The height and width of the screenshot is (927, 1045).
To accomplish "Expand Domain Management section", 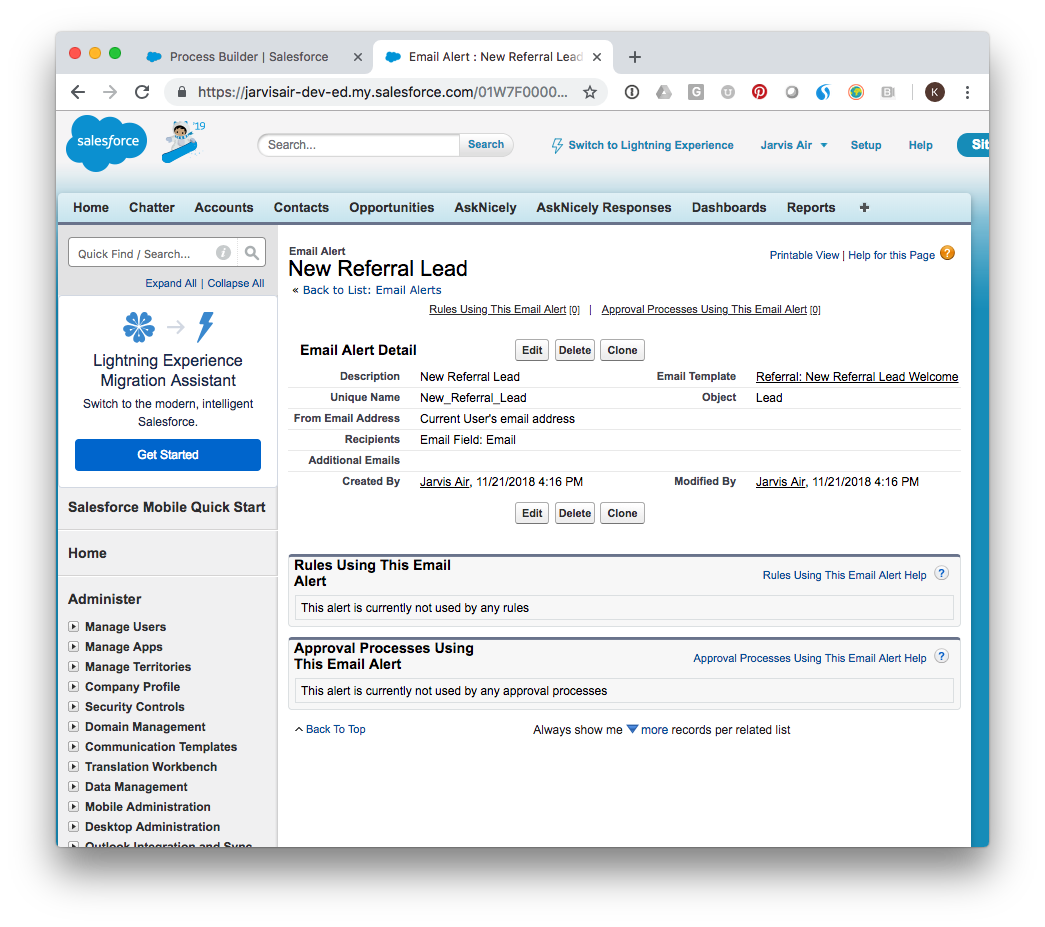I will pos(73,726).
